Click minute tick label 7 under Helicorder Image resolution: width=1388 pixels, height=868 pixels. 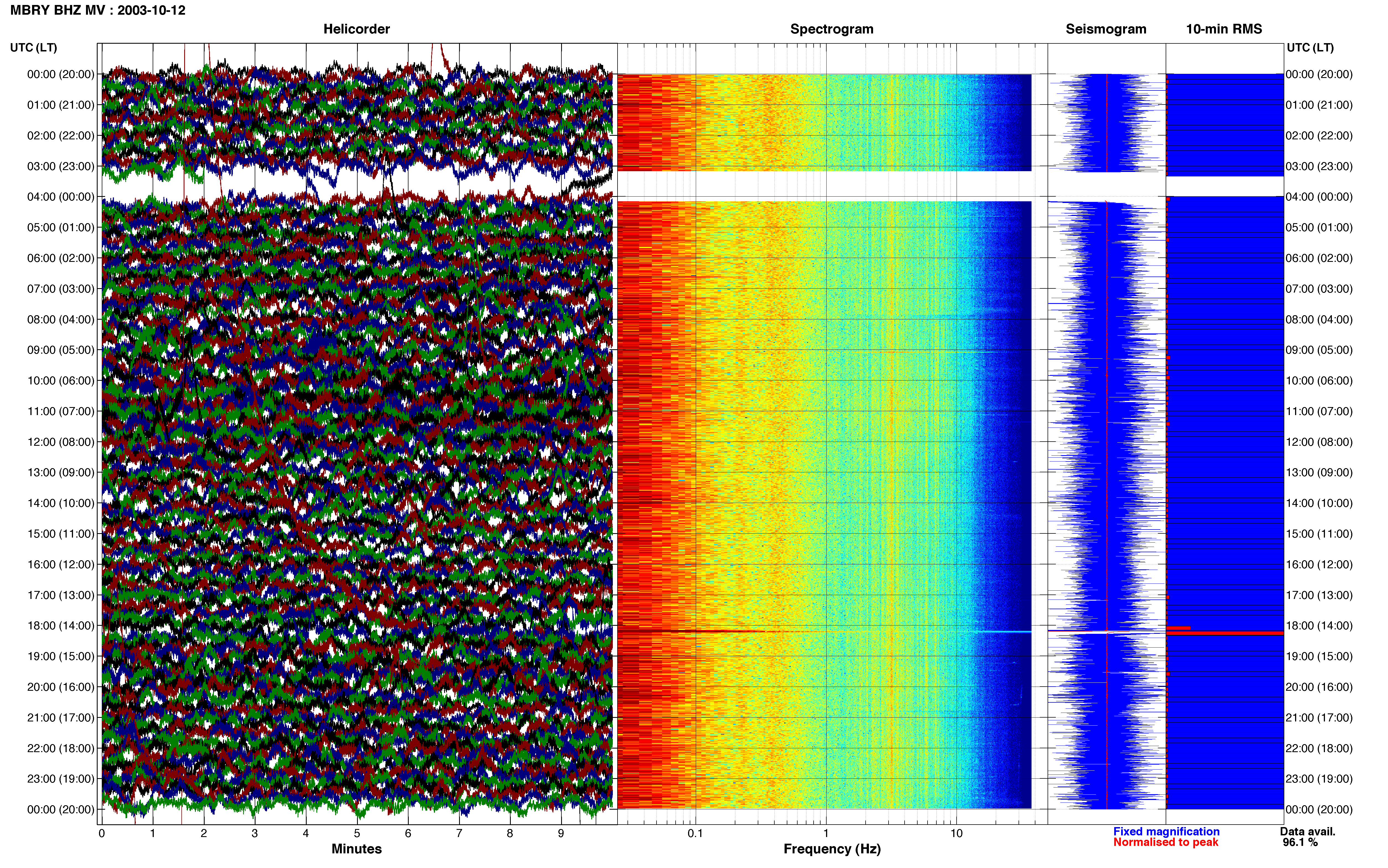coord(459,833)
